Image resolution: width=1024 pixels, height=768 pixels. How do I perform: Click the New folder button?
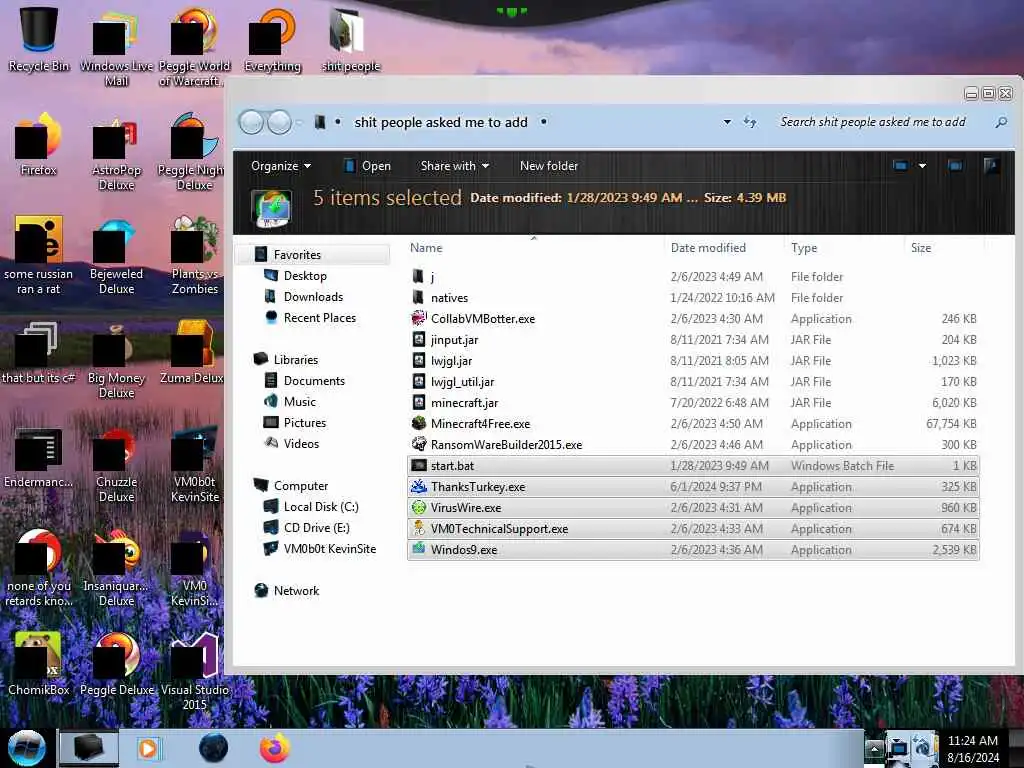pyautogui.click(x=549, y=166)
